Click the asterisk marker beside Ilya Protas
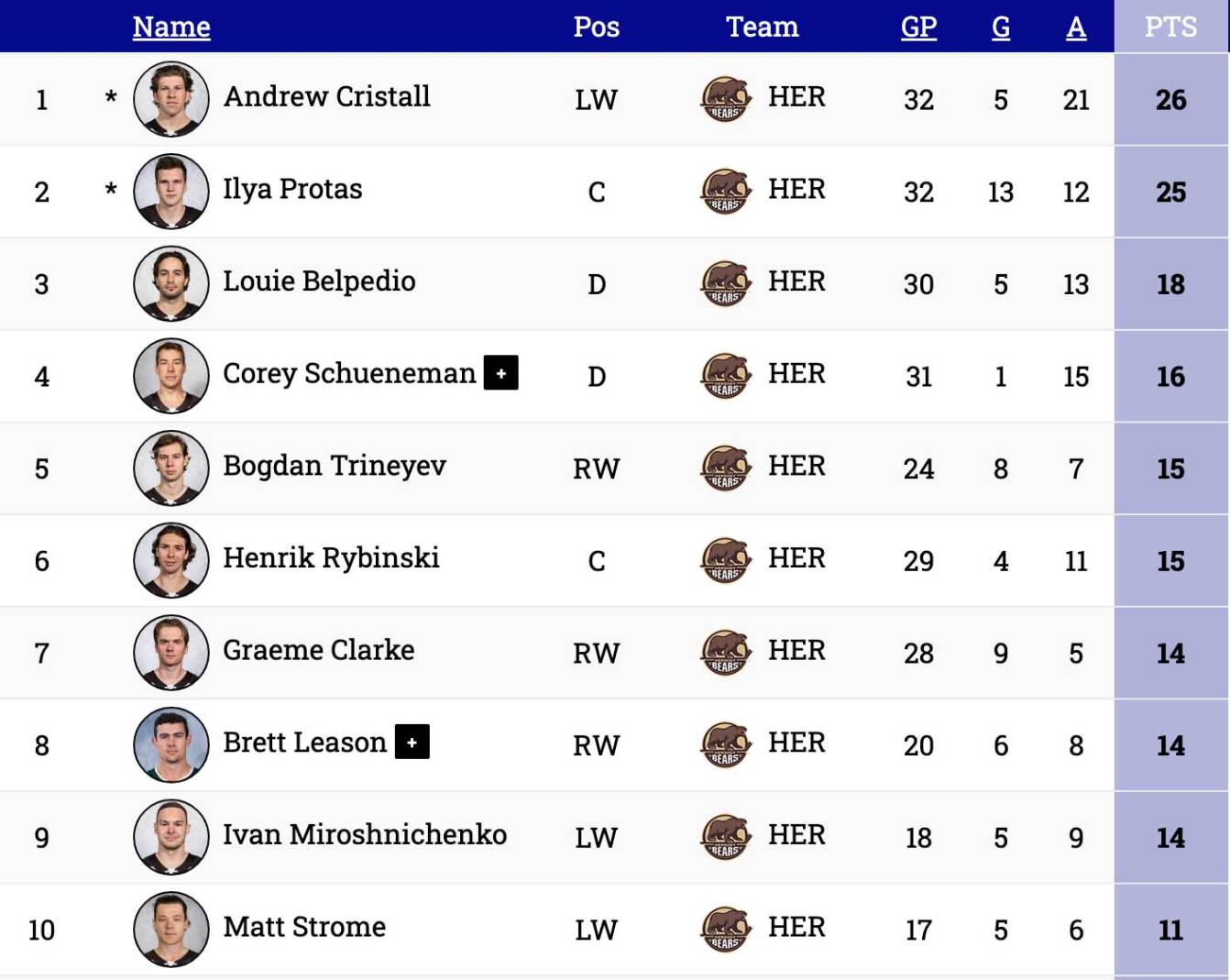This screenshot has width=1230, height=980. pos(109,191)
